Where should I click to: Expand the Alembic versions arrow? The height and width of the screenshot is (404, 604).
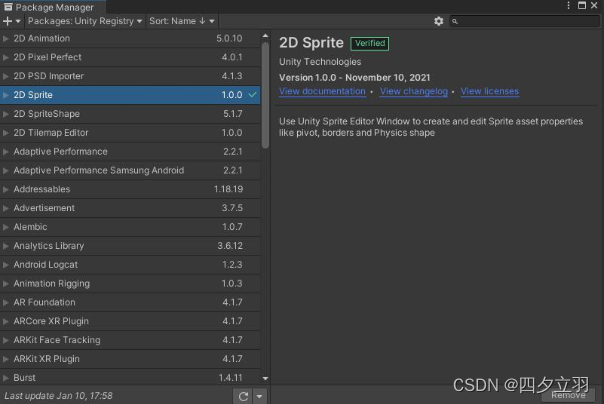[x=5, y=227]
